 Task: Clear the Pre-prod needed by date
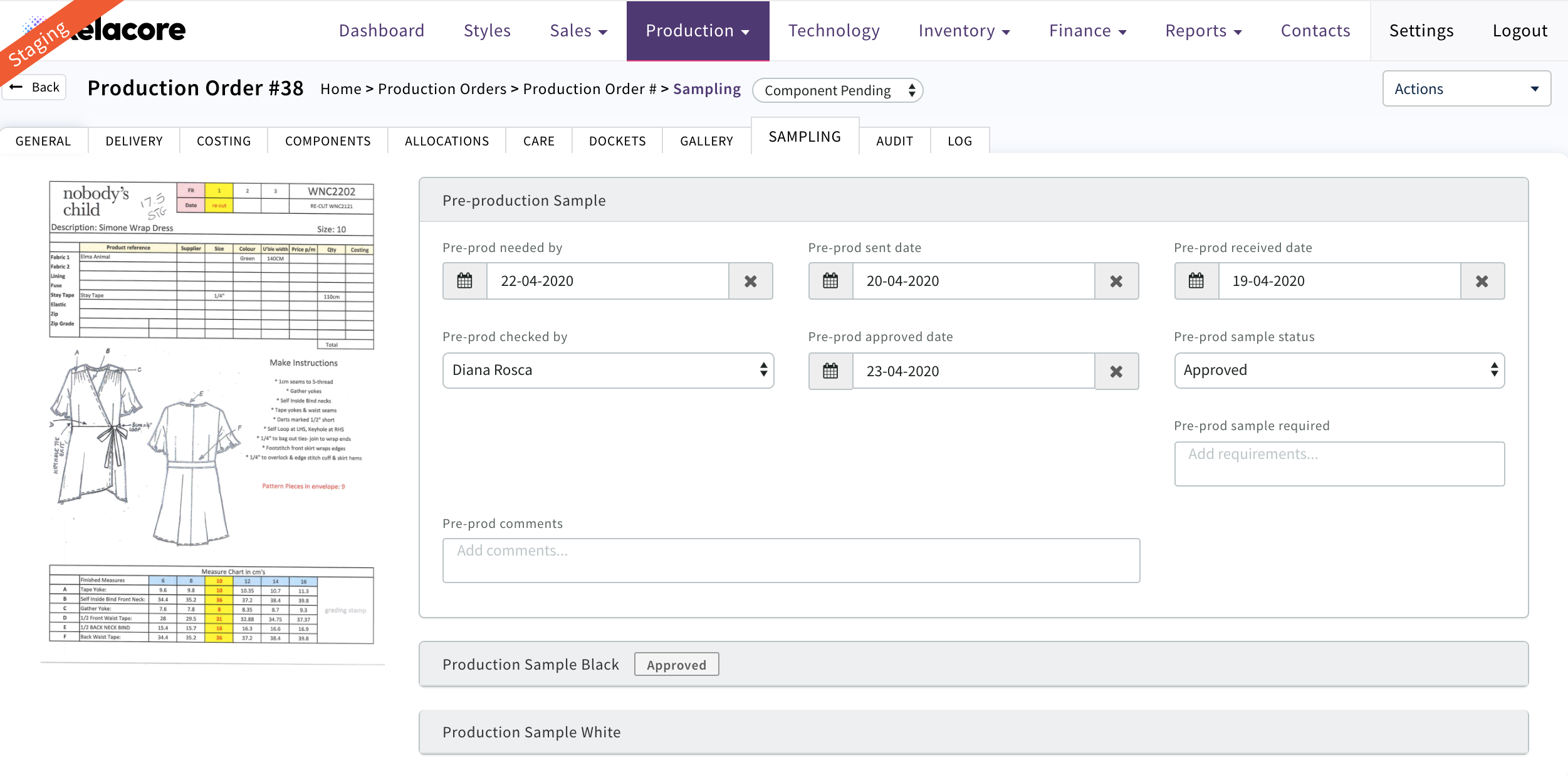(750, 281)
